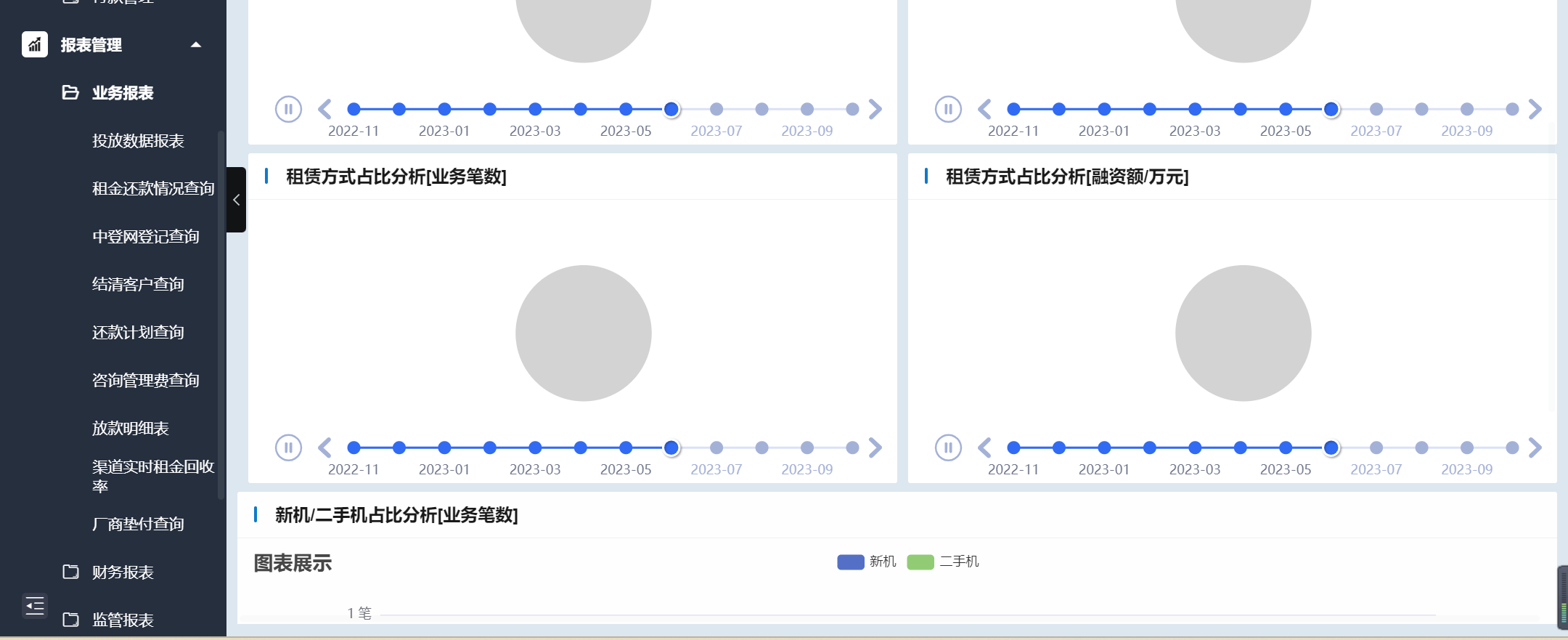Open 结清客户查询 page
The image size is (1568, 640).
click(138, 284)
